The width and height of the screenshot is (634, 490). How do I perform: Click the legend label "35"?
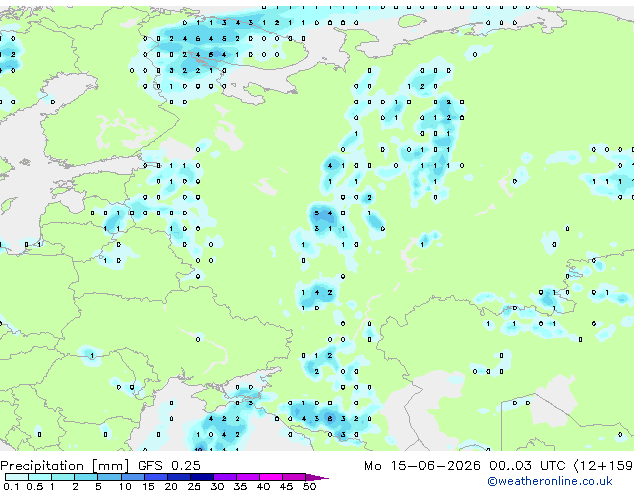coord(240,486)
